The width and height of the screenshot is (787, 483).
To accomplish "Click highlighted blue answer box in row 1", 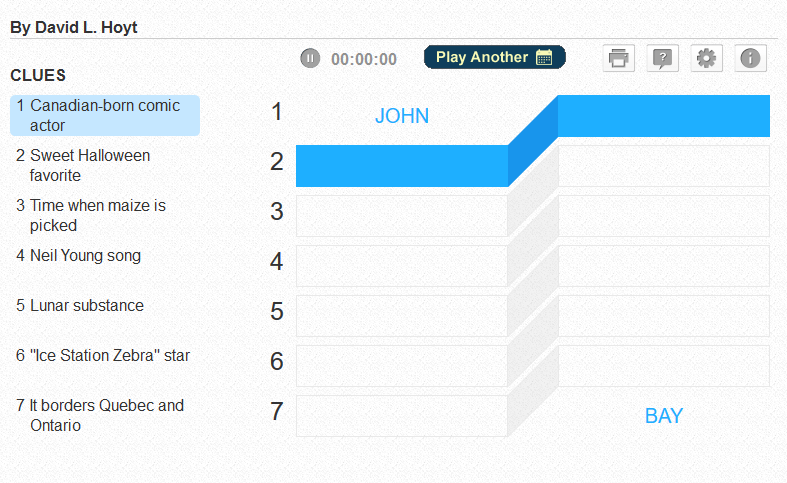I will [x=664, y=116].
